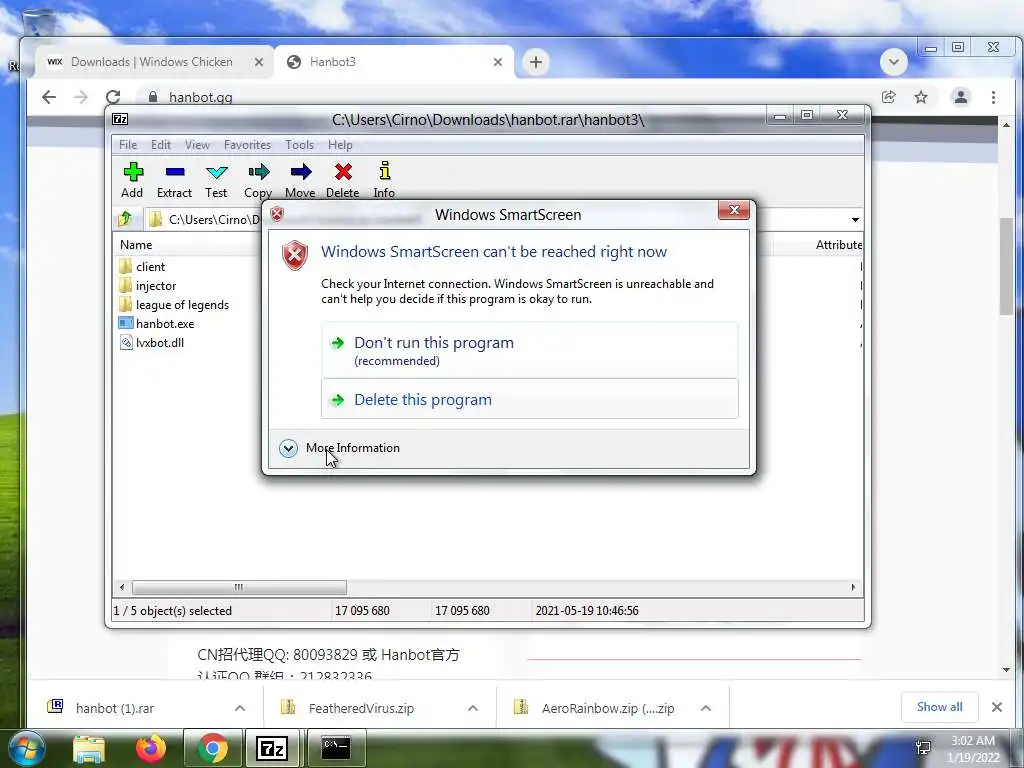
Task: Select the league of legends folder
Action: 174,304
